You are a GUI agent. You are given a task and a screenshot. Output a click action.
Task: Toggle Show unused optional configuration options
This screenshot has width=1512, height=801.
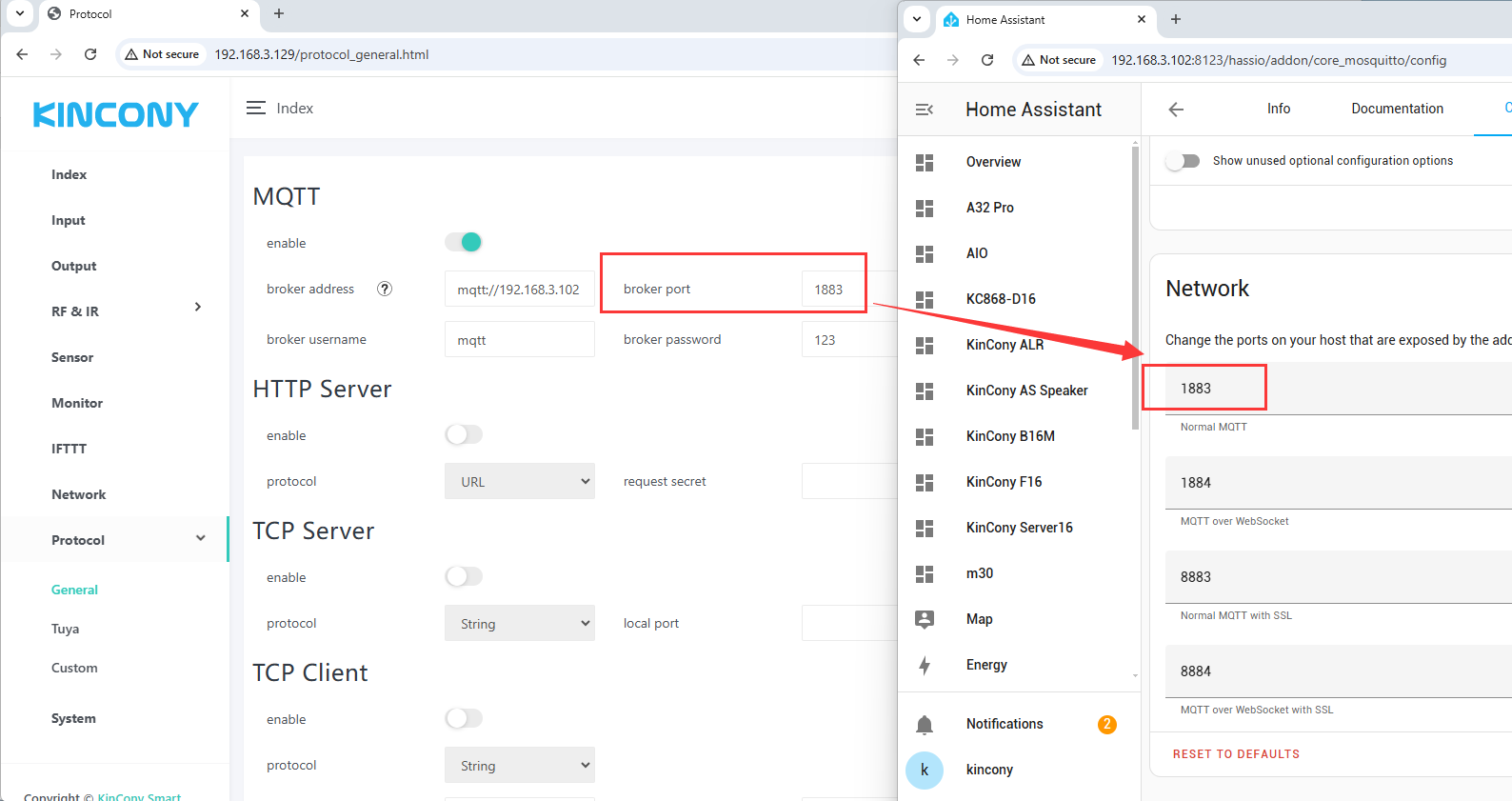point(1183,161)
